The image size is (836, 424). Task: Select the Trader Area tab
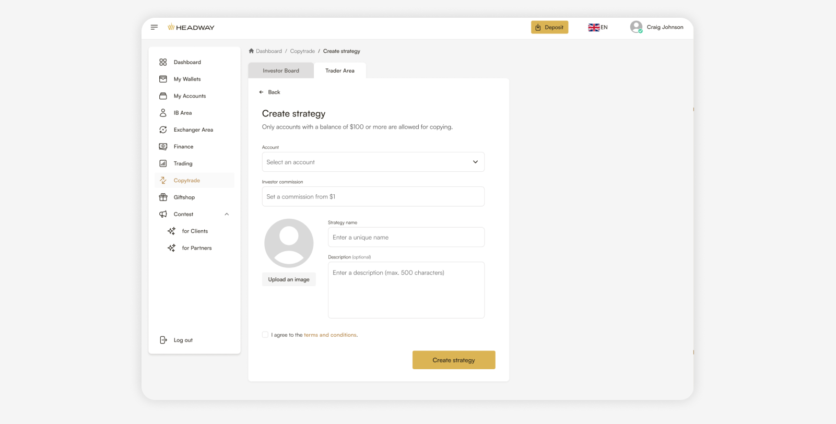340,70
